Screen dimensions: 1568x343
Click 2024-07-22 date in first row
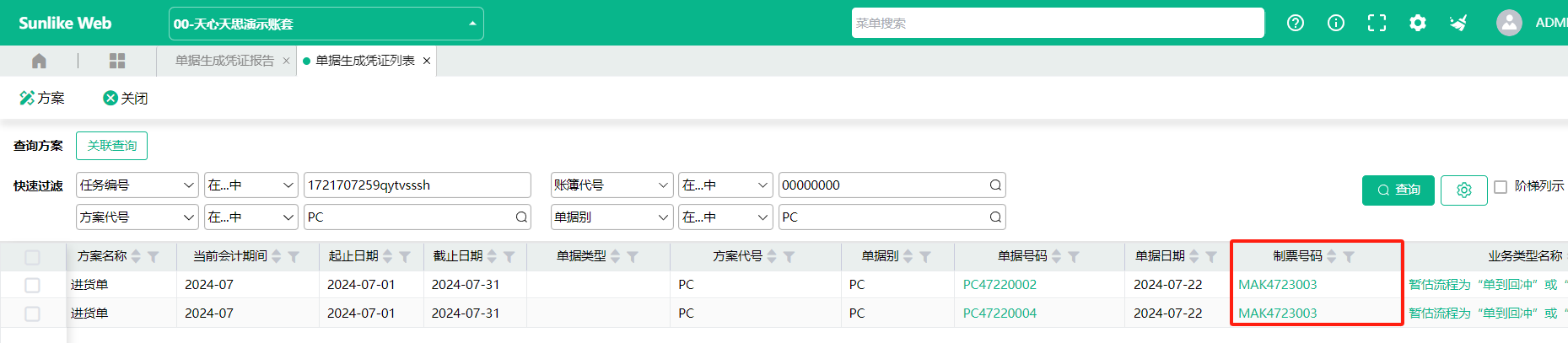[1167, 285]
